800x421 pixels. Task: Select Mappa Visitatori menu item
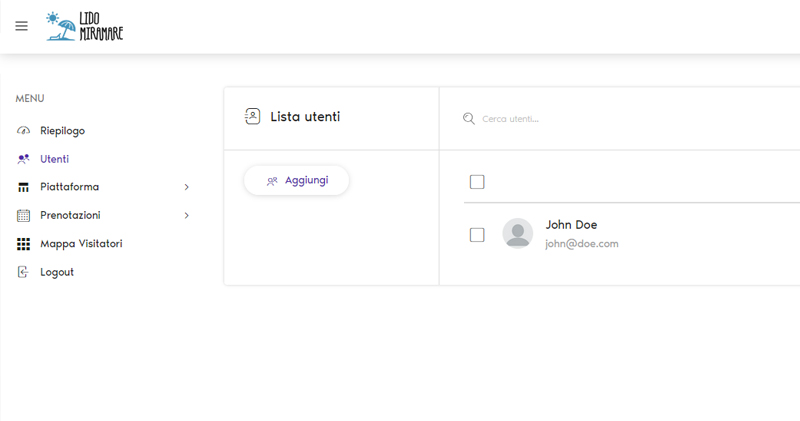click(x=81, y=244)
